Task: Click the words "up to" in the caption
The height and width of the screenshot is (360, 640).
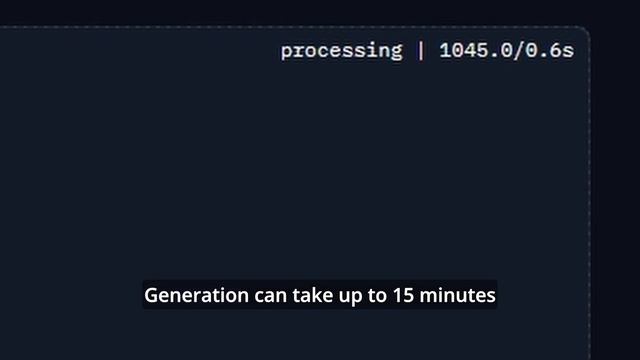Action: (362, 296)
